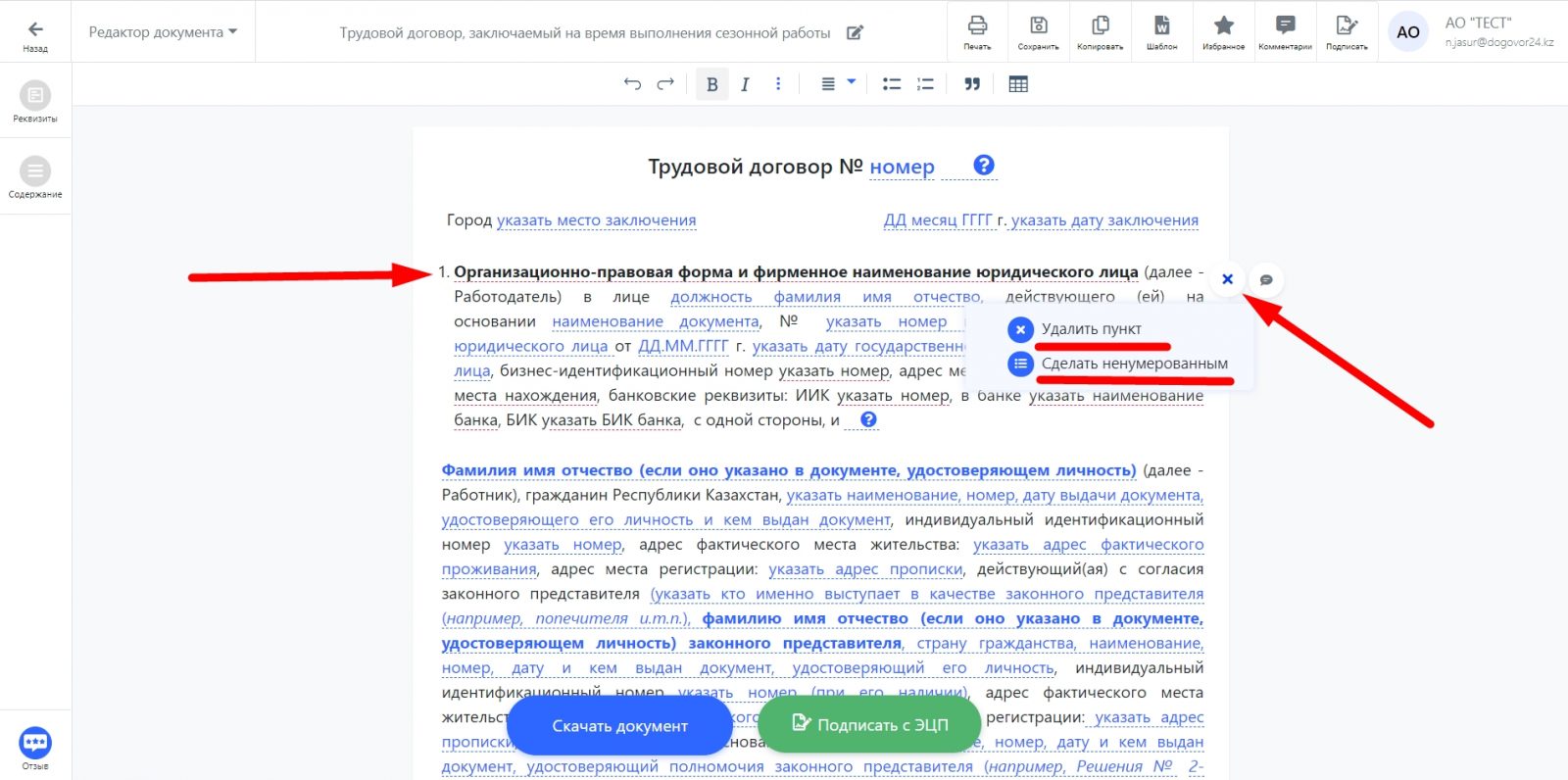Click Подписать с ЭЦП button

(x=870, y=724)
